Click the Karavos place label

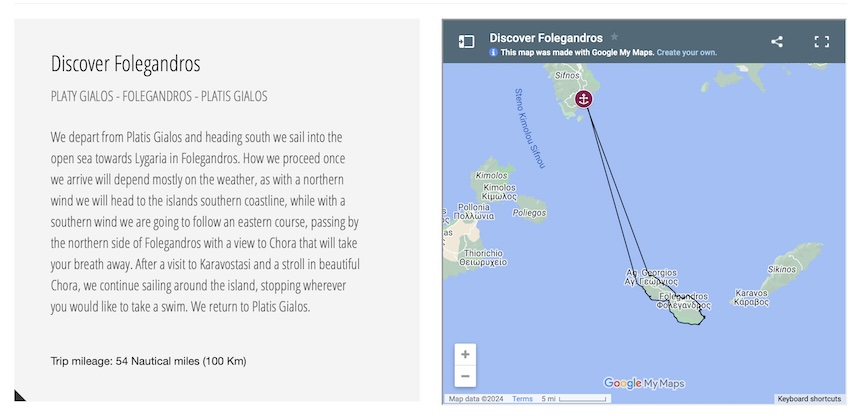pos(751,293)
